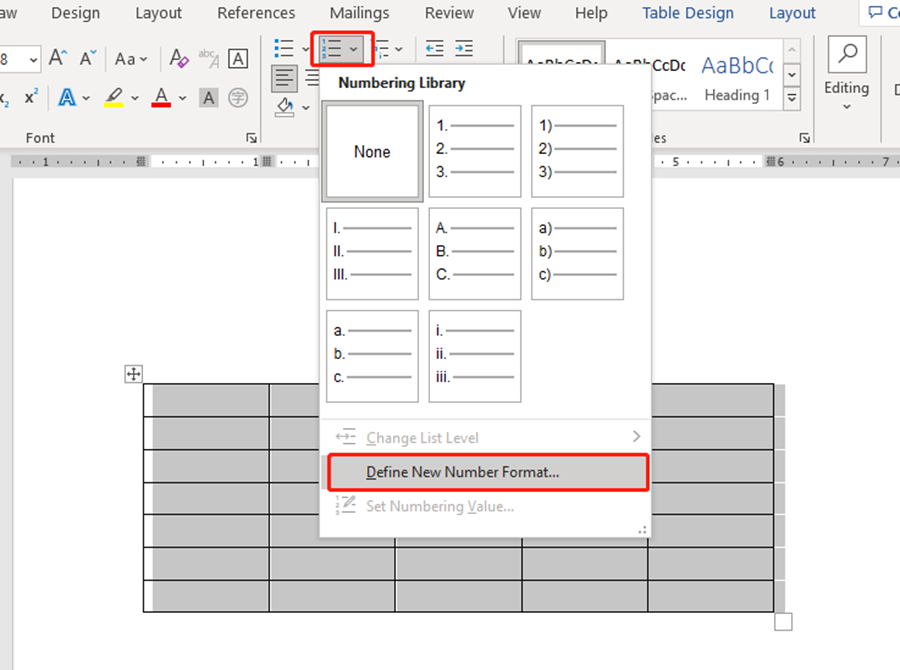
Task: Open the Font Color dropdown arrow
Action: [183, 98]
